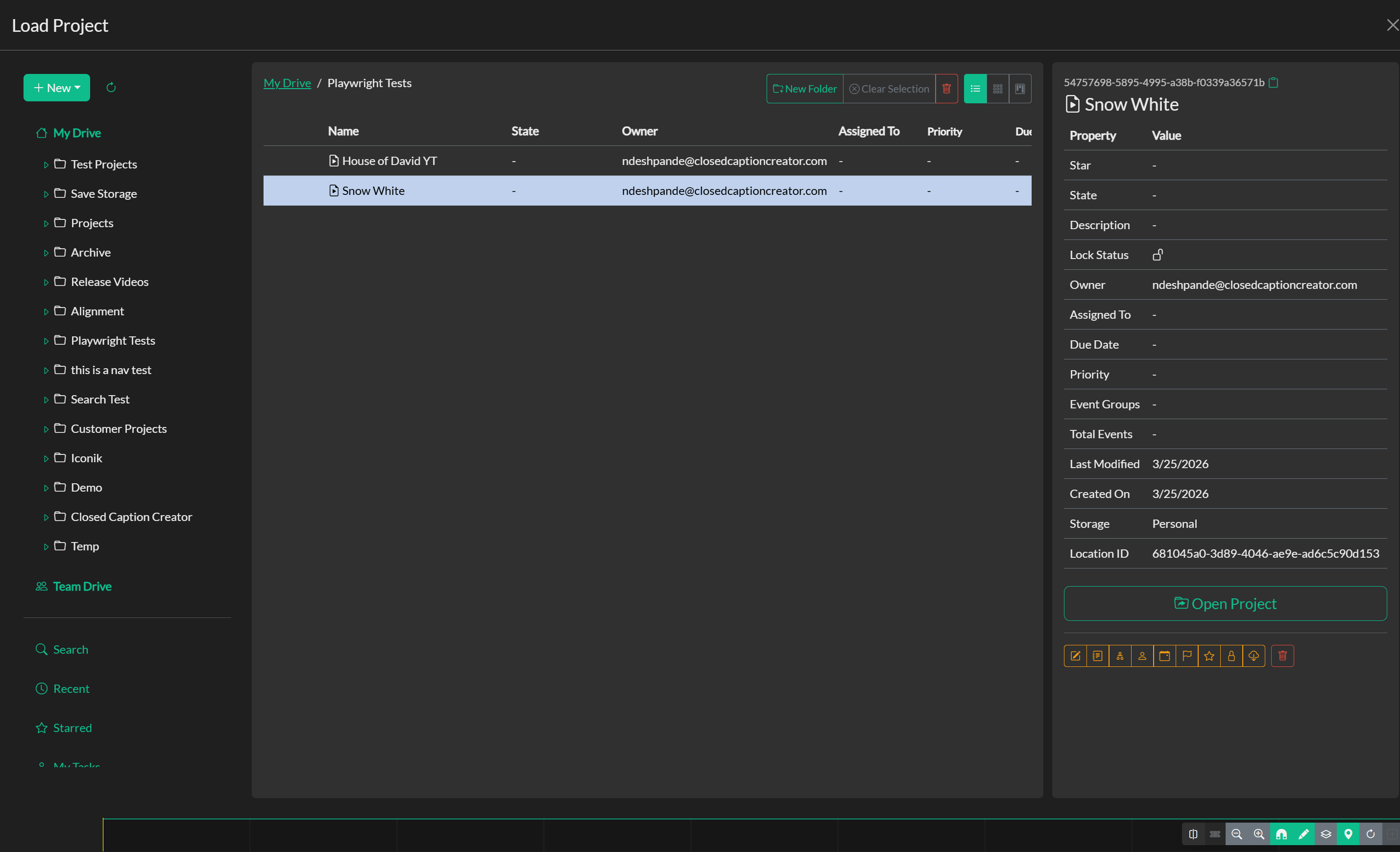The width and height of the screenshot is (1400, 852).
Task: Zoom out the timeline
Action: 1236,834
